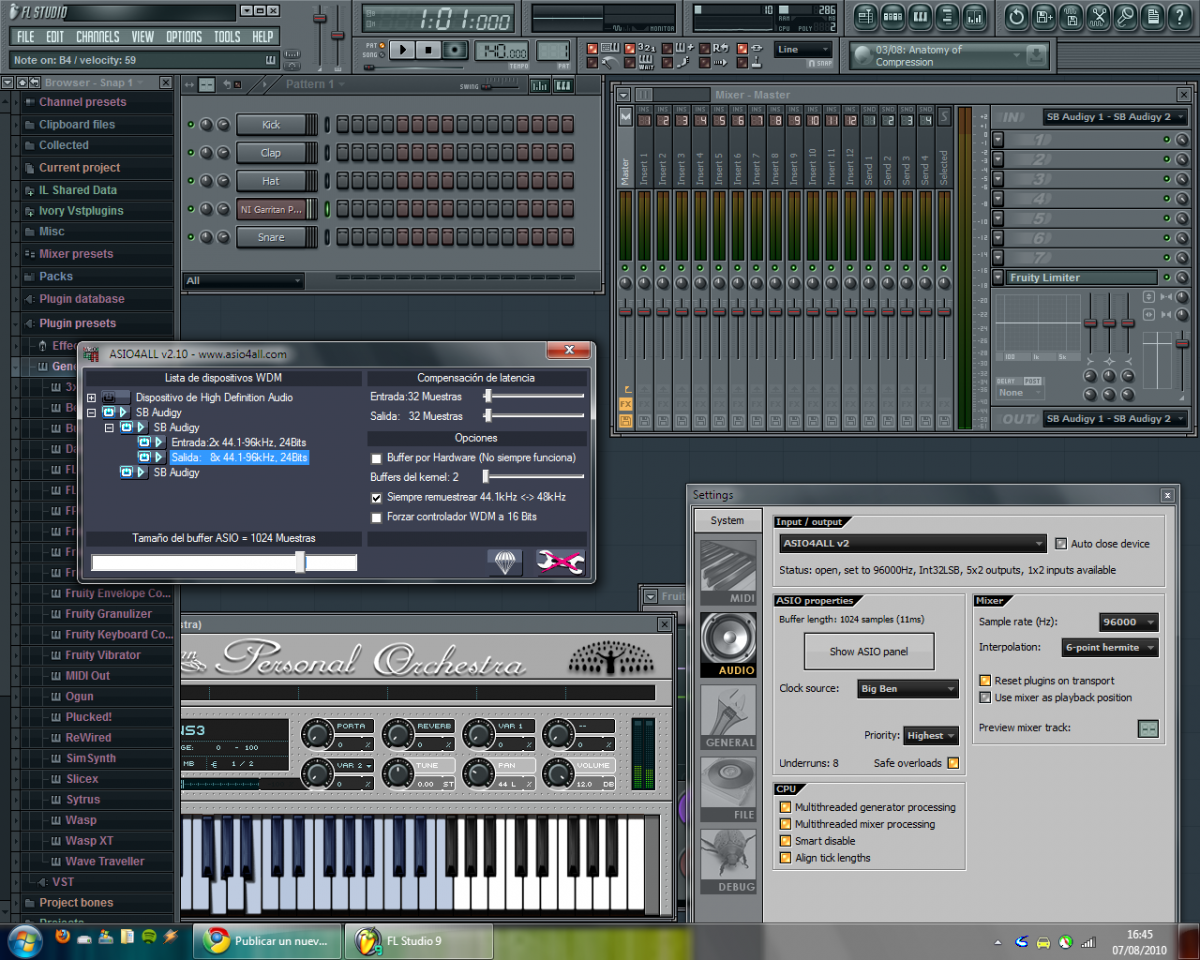Select the Clap channel button

pyautogui.click(x=271, y=153)
